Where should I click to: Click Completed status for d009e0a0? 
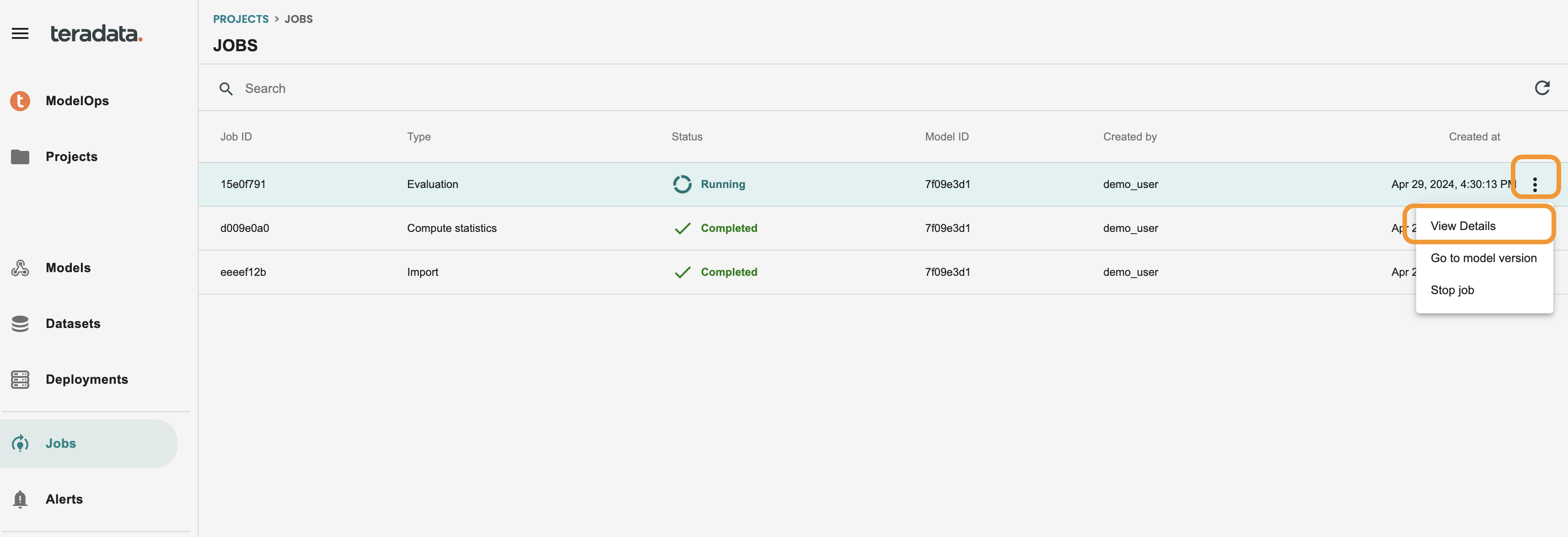[729, 228]
